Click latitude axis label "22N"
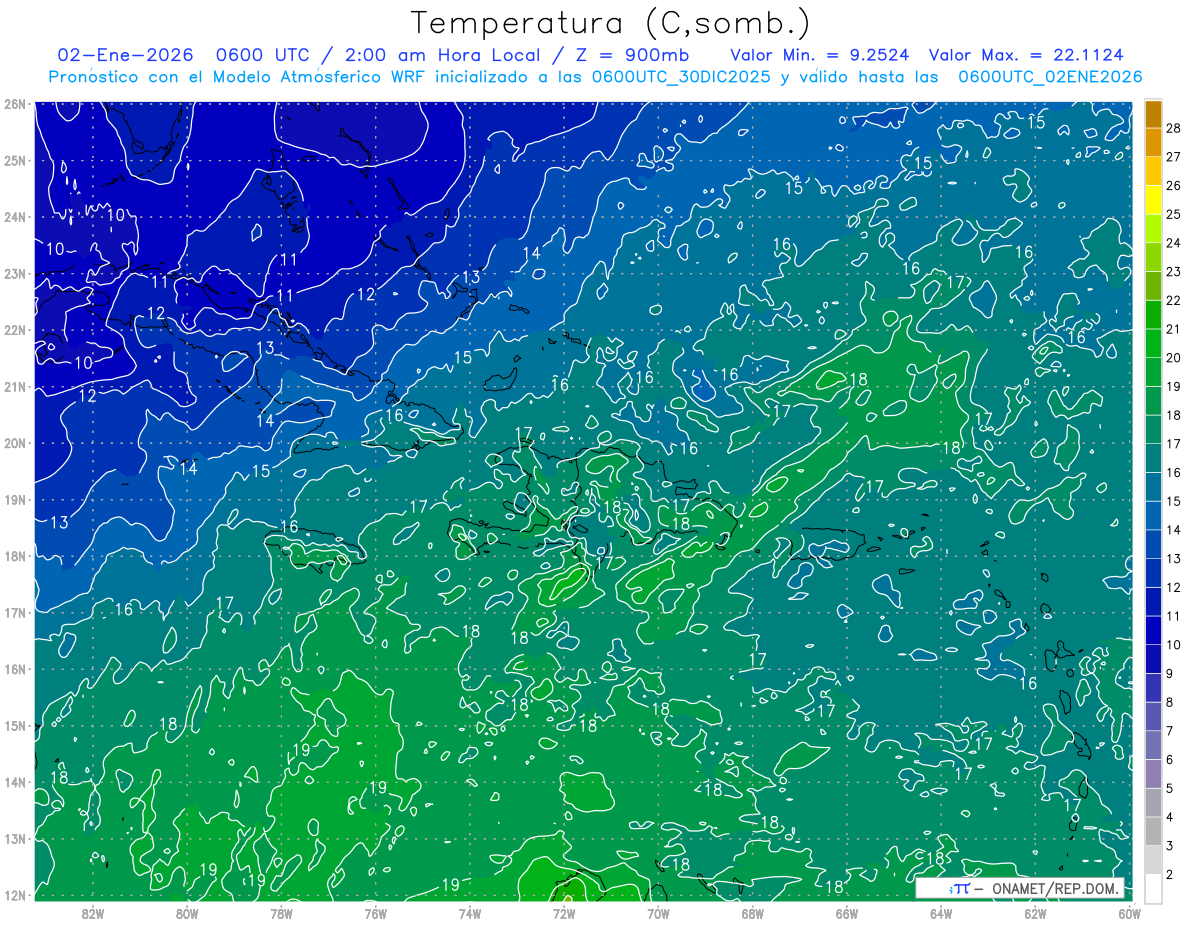Image resolution: width=1200 pixels, height=927 pixels. (x=14, y=330)
